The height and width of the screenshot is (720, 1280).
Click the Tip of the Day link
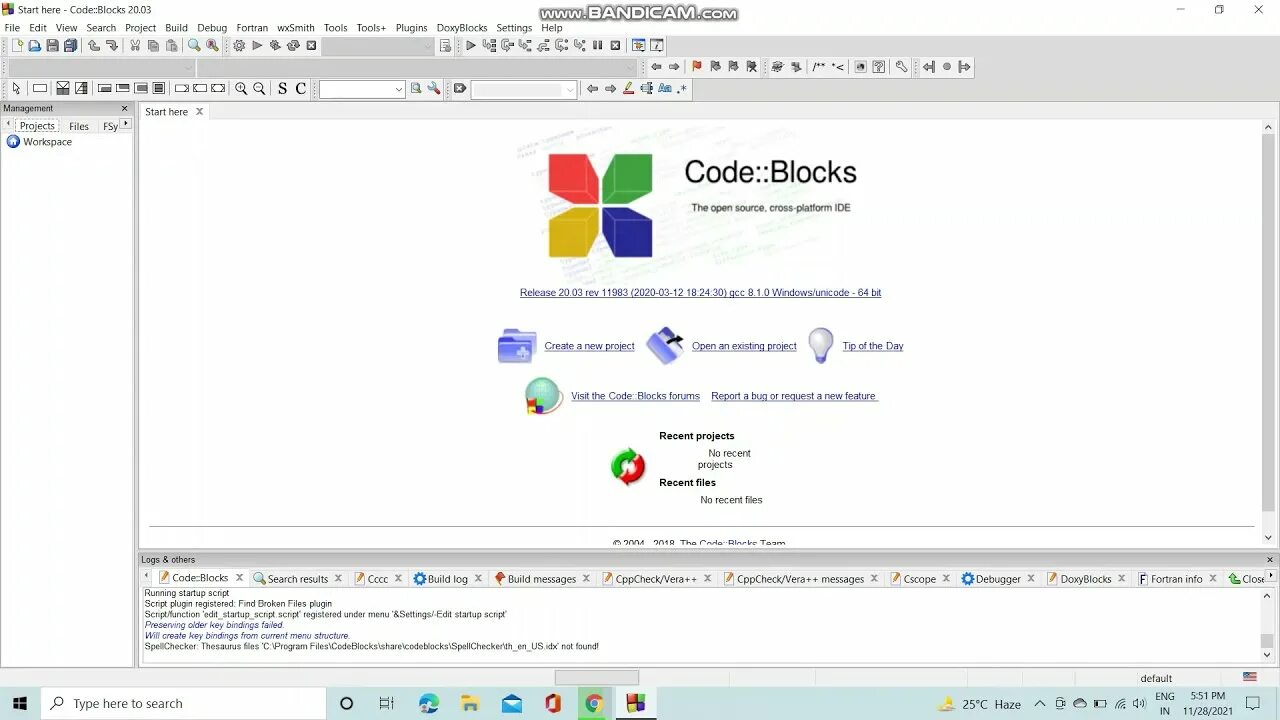[x=873, y=346]
